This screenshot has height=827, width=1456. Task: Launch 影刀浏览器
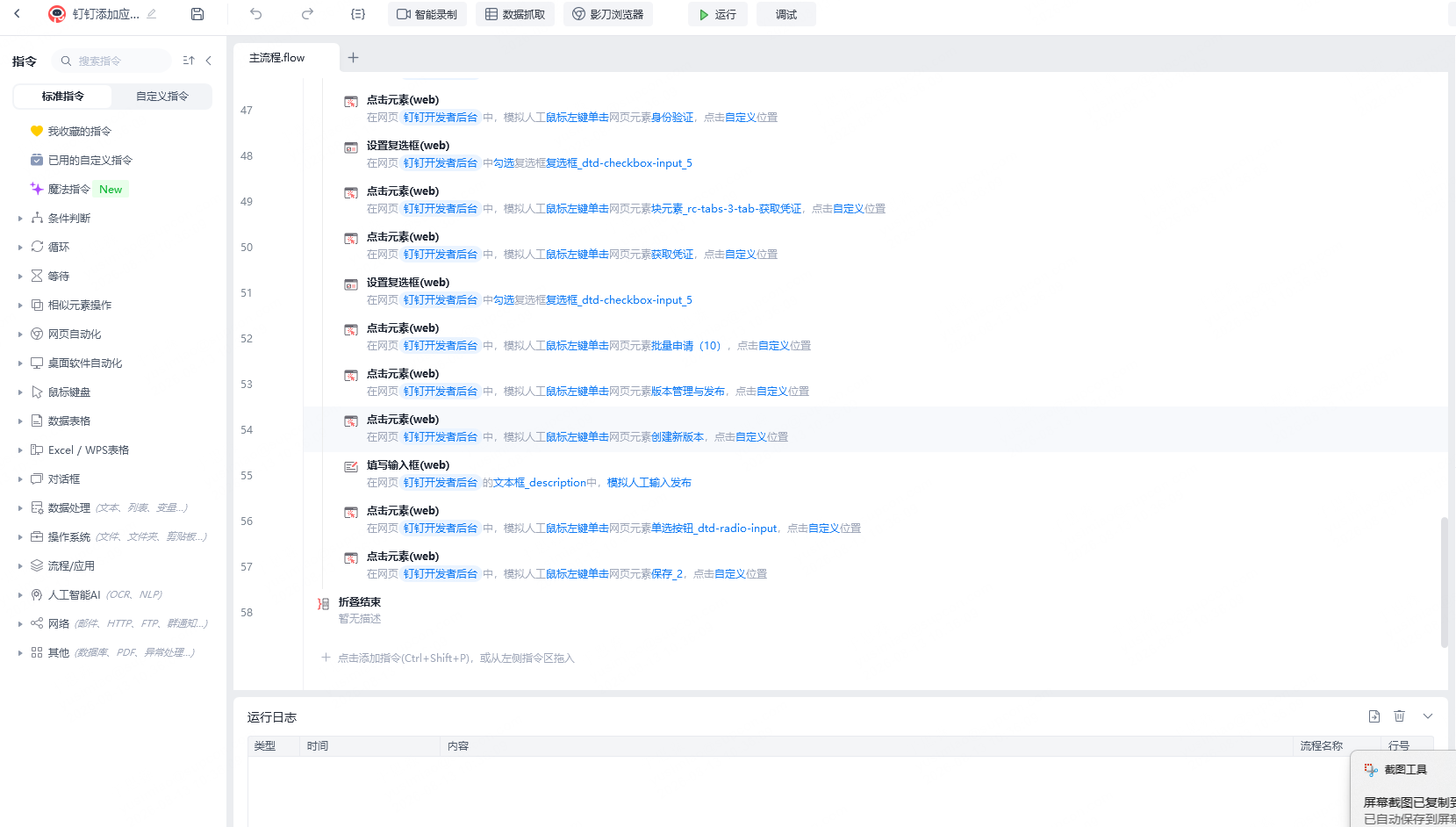[x=608, y=14]
